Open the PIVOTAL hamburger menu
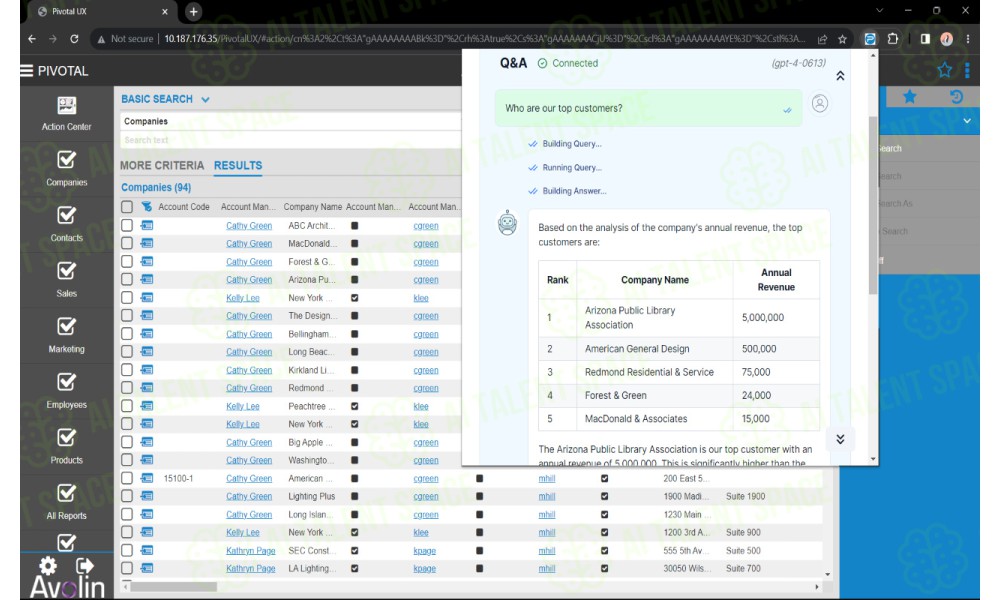Viewport: 1000px width, 600px height. coord(27,71)
